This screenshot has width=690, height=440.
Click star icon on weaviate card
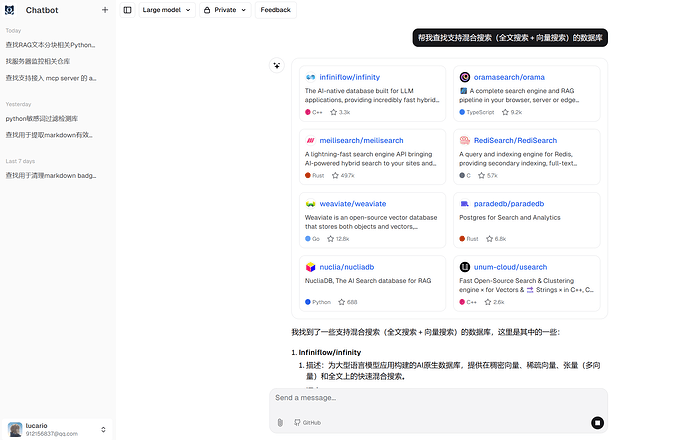coord(330,239)
